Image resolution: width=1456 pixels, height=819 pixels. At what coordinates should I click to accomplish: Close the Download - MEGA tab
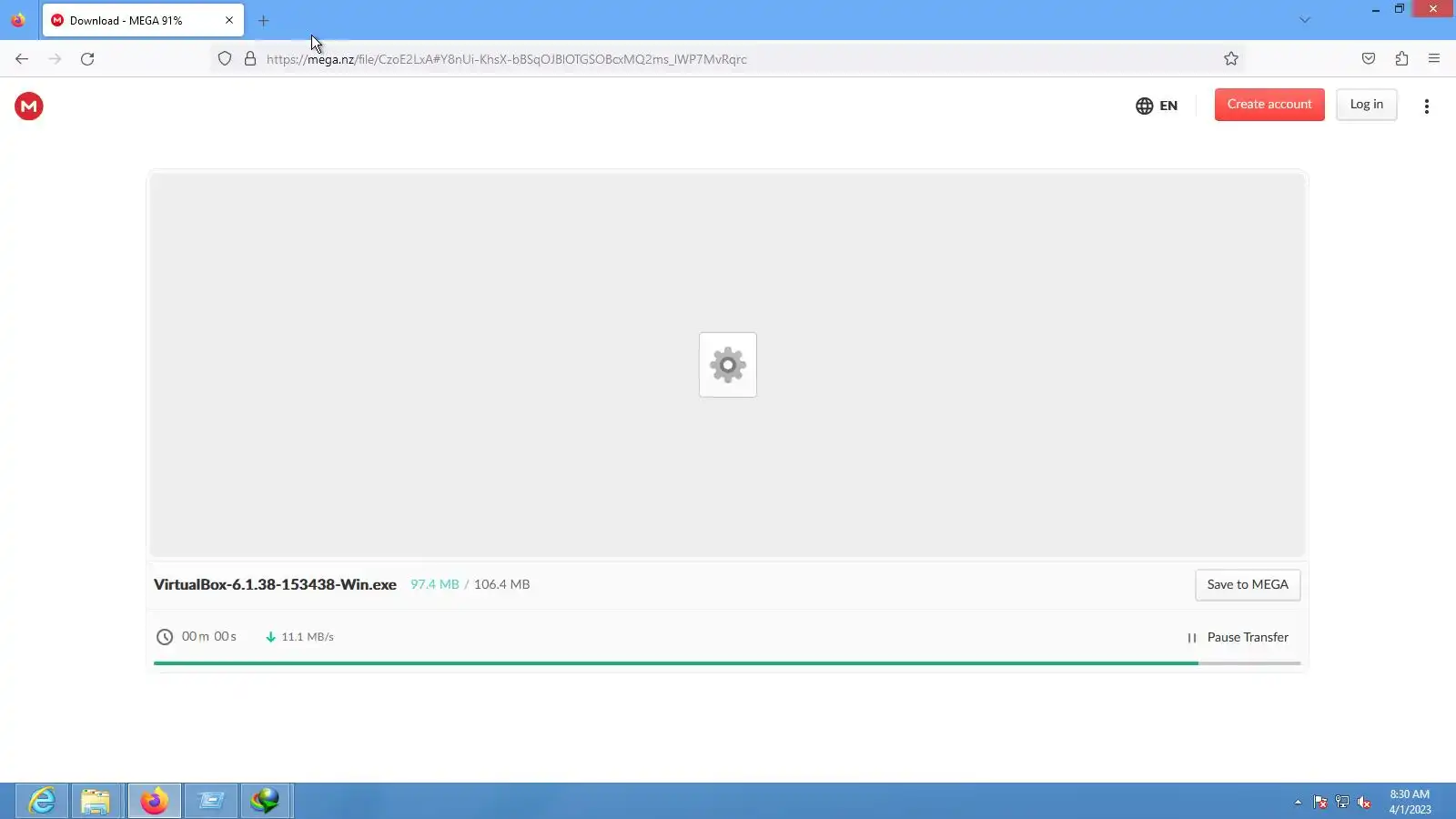[x=229, y=20]
